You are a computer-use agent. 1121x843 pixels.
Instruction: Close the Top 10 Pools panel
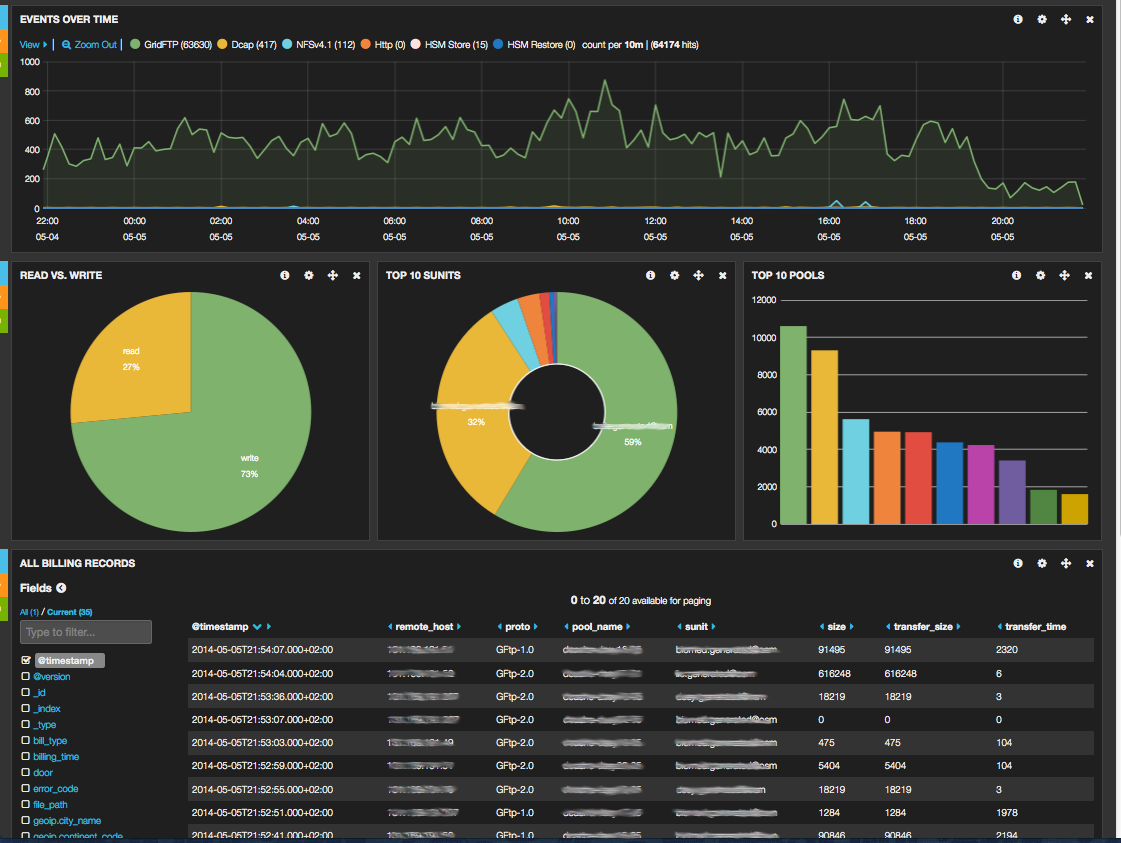tap(1088, 275)
